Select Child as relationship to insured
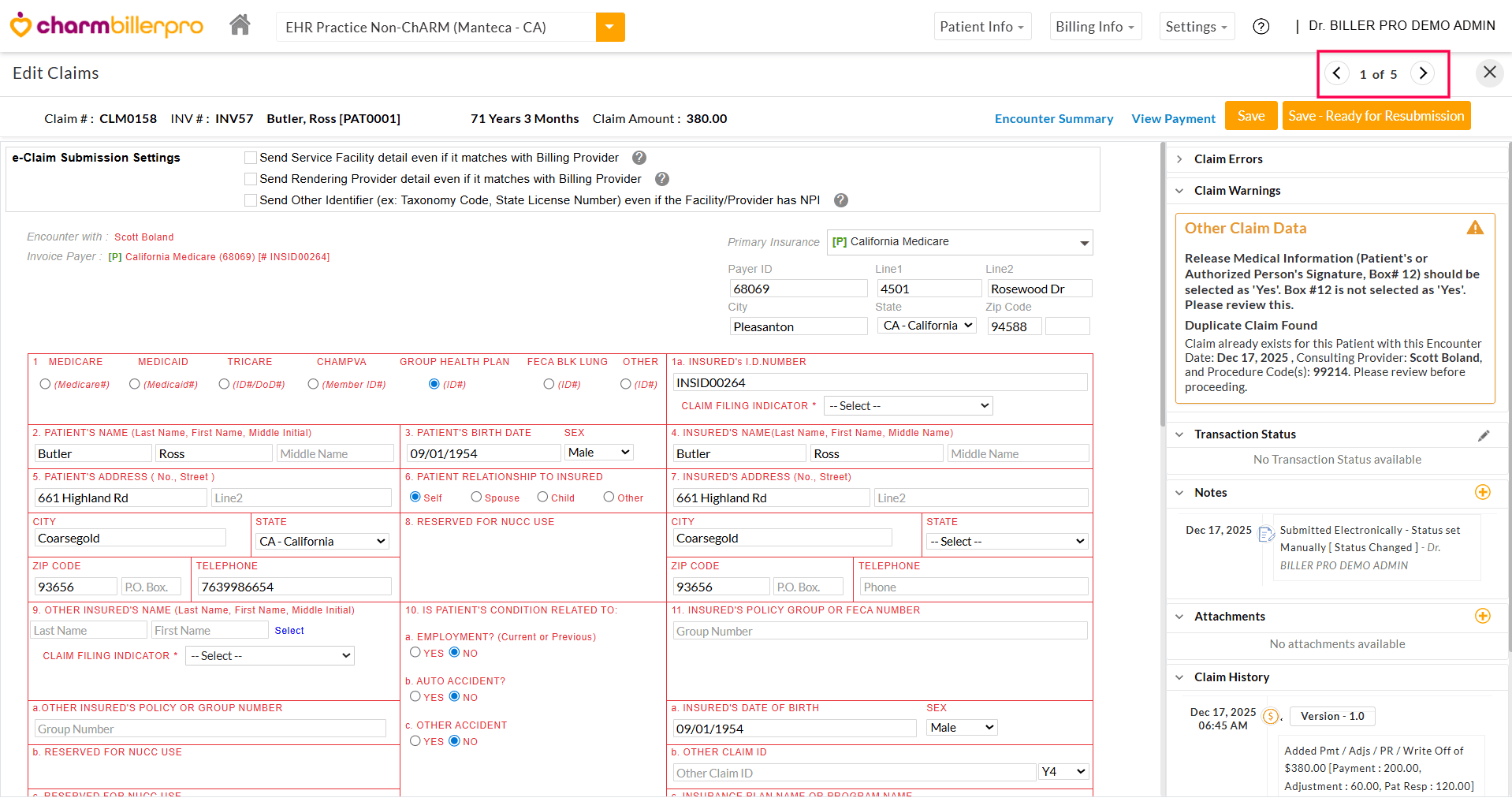This screenshot has width=1512, height=809. (x=542, y=497)
